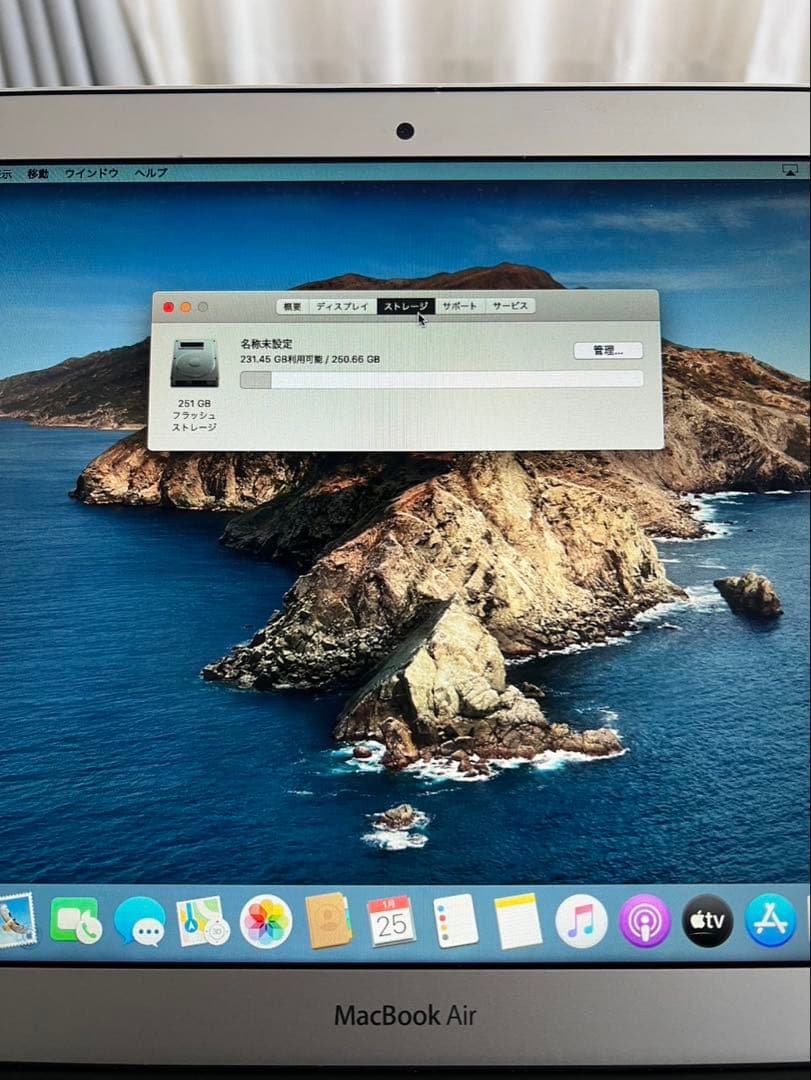Open the Apple TV app
The image size is (811, 1080).
click(705, 920)
